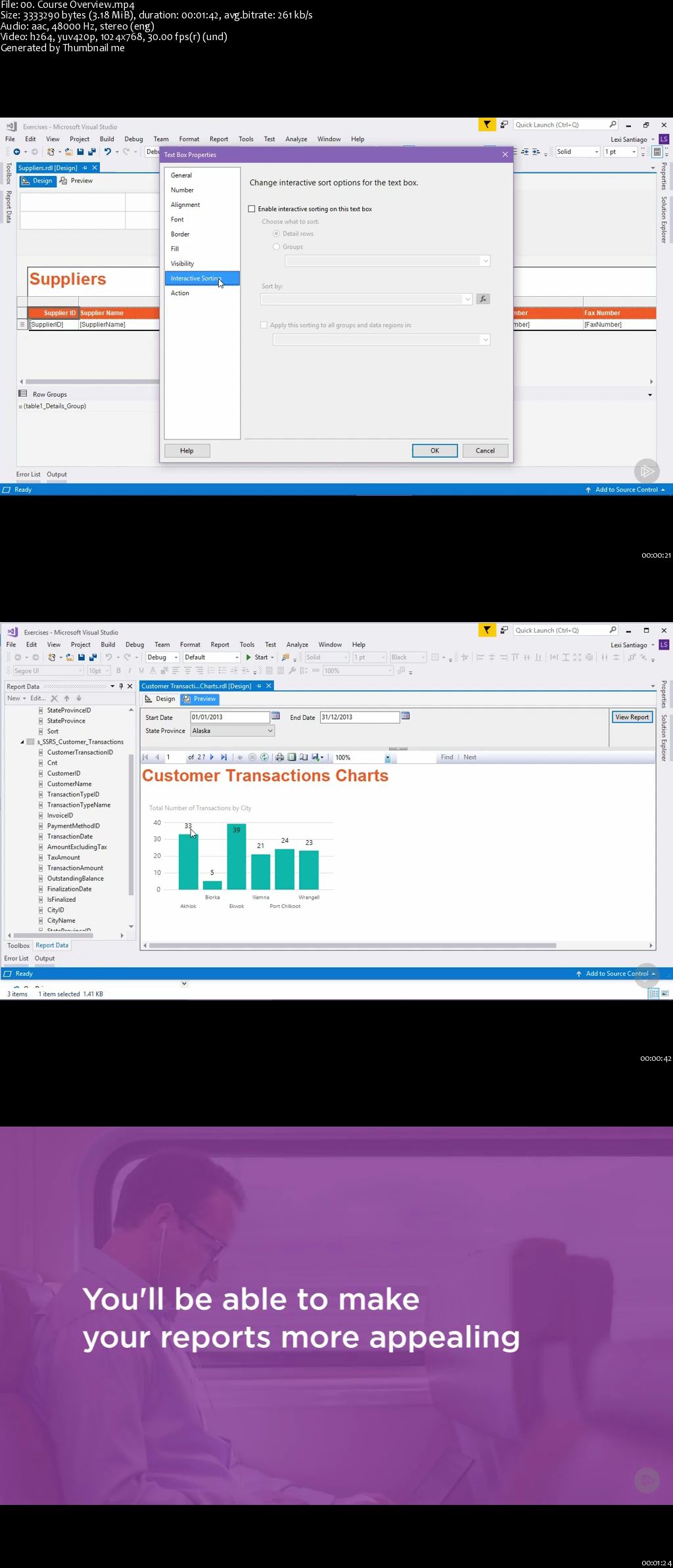Click the Report Data vertical scrollbar
The width and height of the screenshot is (673, 1568).
131,824
